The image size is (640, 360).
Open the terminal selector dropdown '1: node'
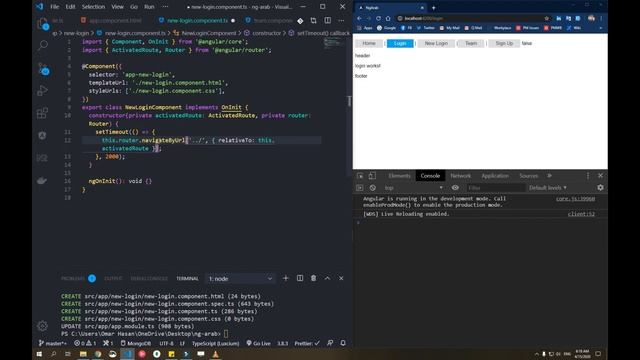[x=240, y=279]
